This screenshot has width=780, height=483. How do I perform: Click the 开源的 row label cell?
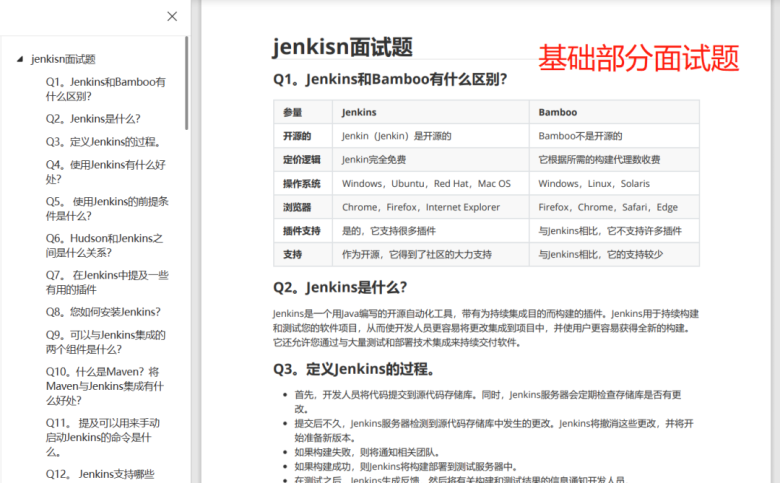[x=303, y=136]
